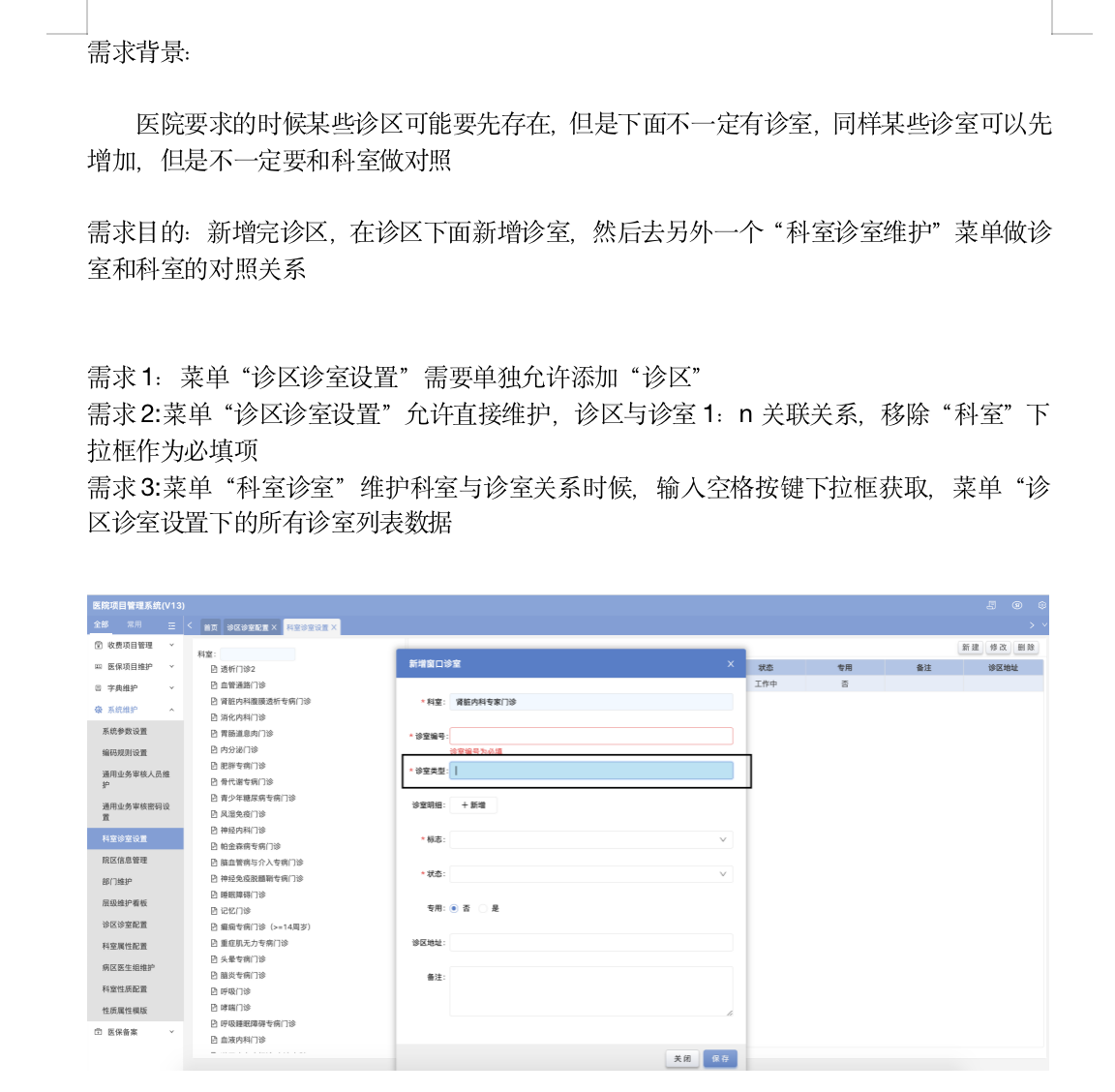Click the 备注 text area
1115x1092 pixels.
tap(591, 991)
